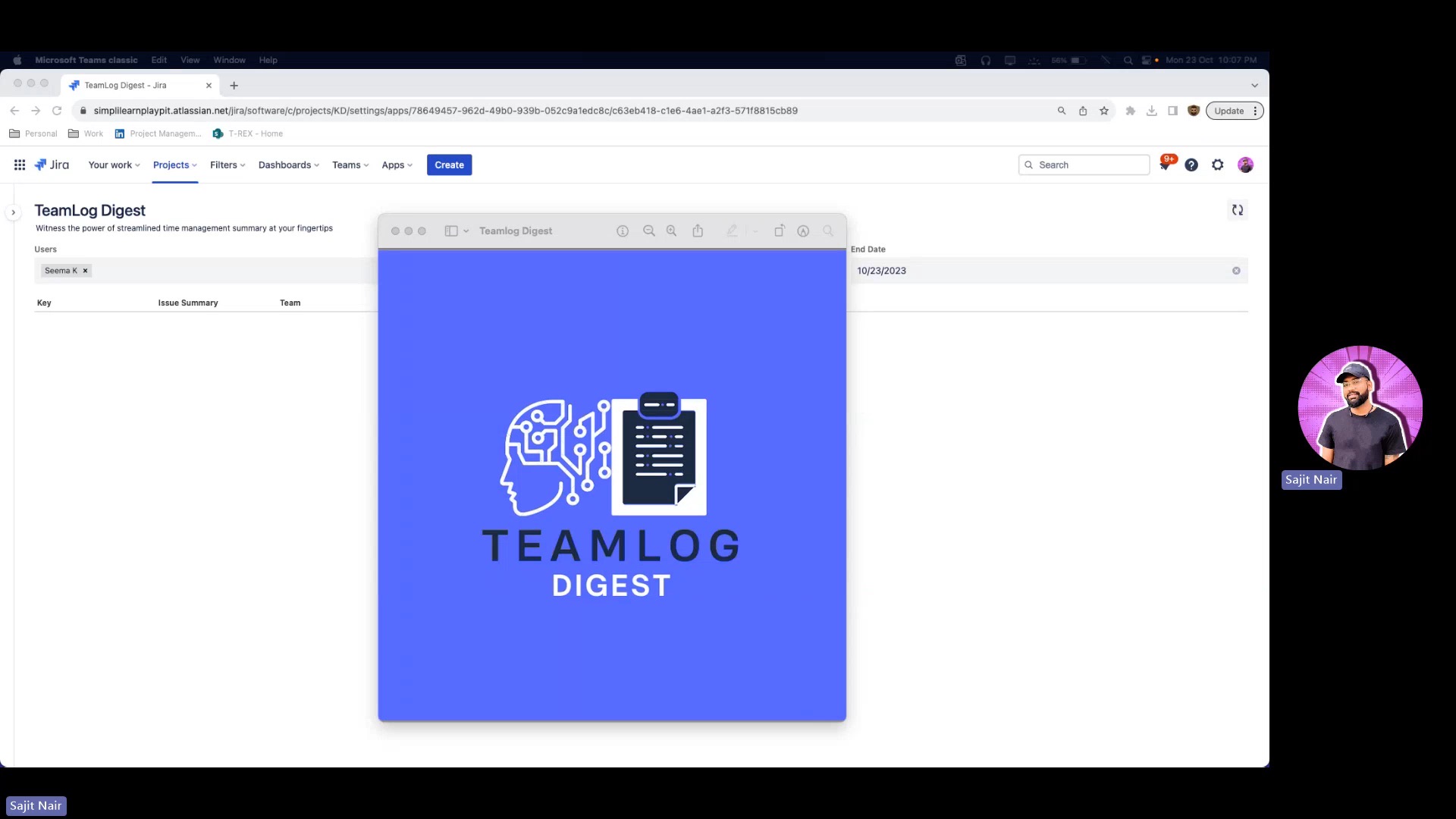Open the Window menu in macOS menu bar
This screenshot has width=1456, height=819.
click(229, 60)
